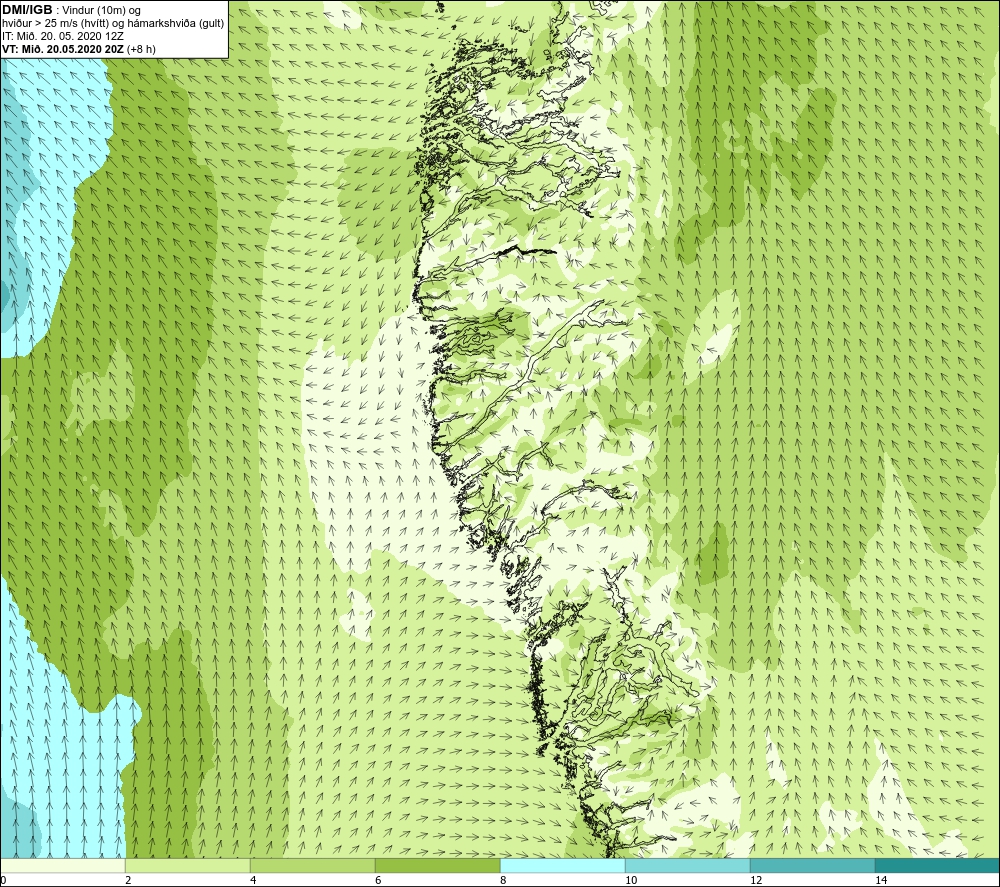Click the legend value 2
1000x887 pixels.
pos(128,880)
